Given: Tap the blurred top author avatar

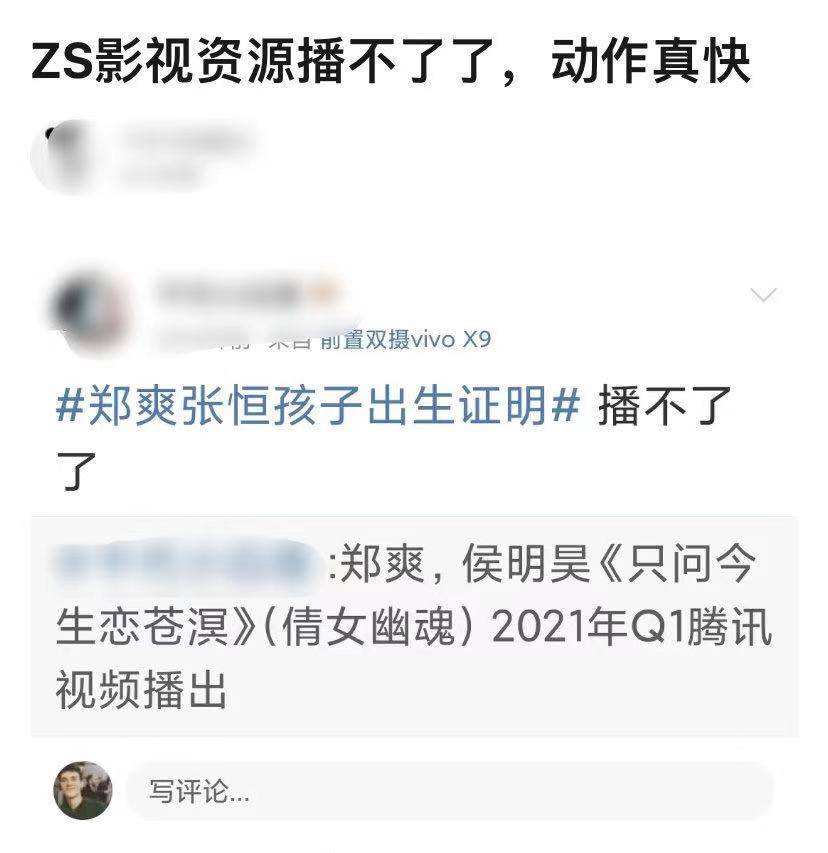Looking at the screenshot, I should click(61, 156).
